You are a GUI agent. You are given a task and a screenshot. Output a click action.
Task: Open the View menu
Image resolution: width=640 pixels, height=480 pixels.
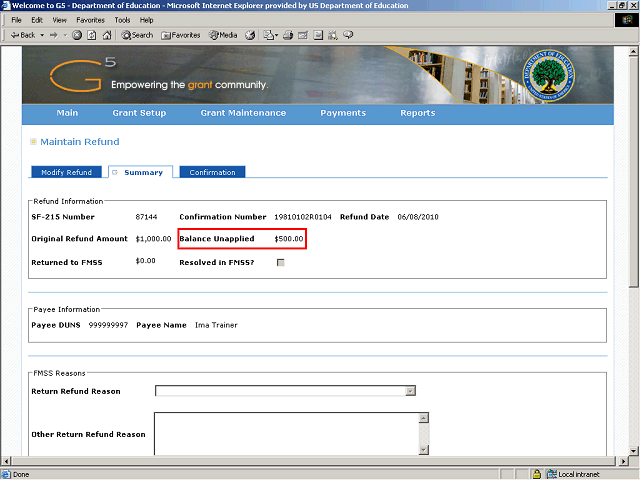pyautogui.click(x=59, y=20)
